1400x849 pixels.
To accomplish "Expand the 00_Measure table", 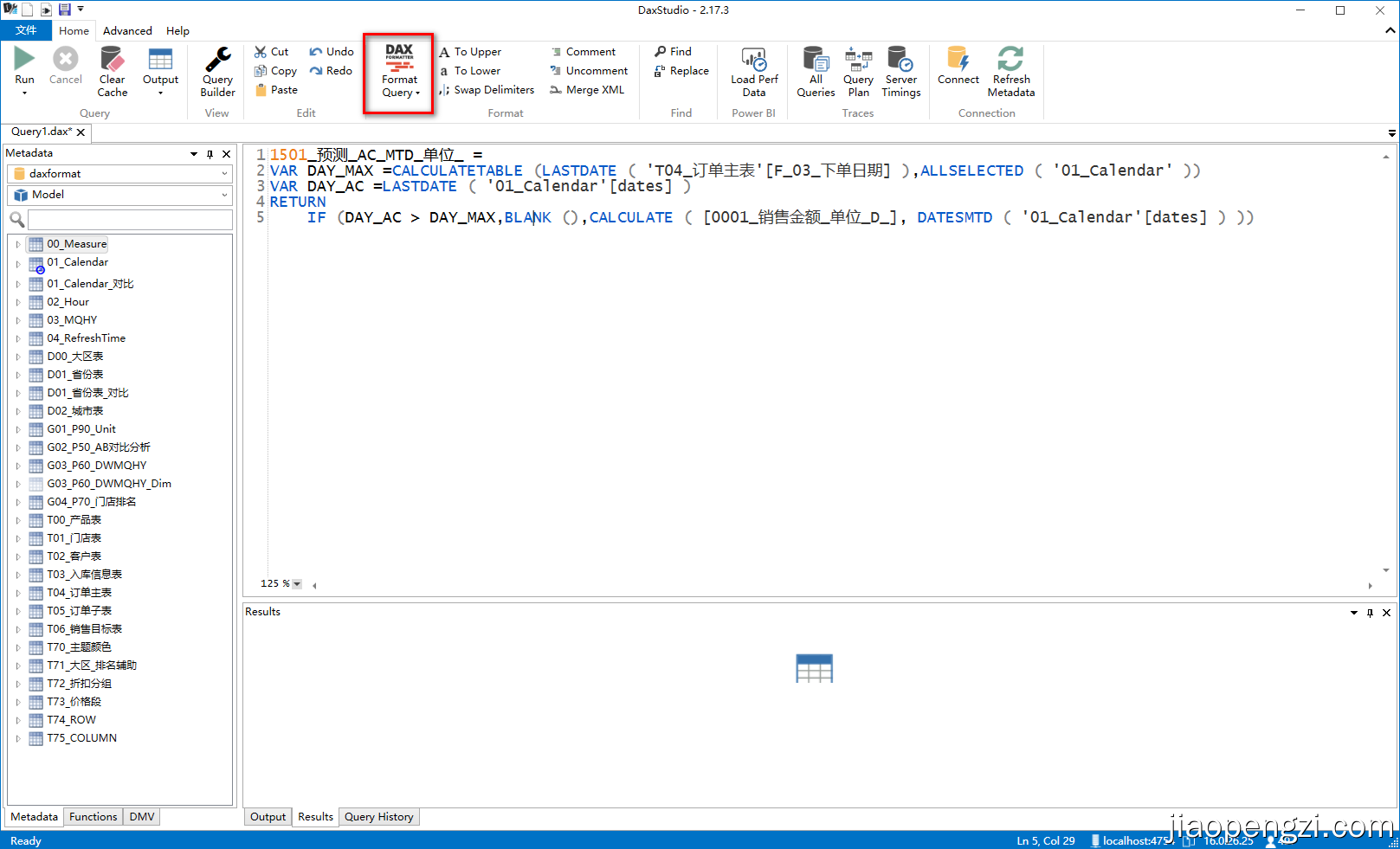I will [17, 244].
